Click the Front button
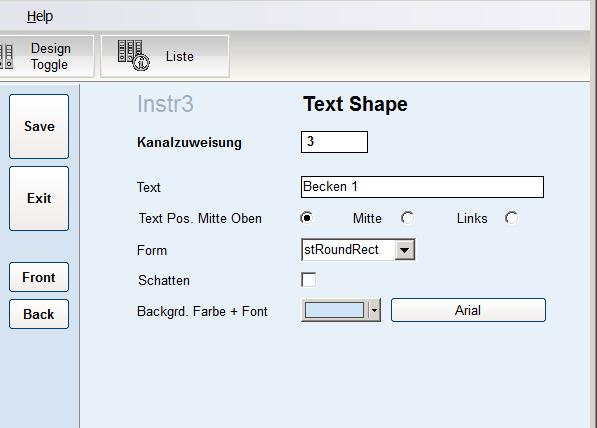This screenshot has width=597, height=428. click(39, 277)
